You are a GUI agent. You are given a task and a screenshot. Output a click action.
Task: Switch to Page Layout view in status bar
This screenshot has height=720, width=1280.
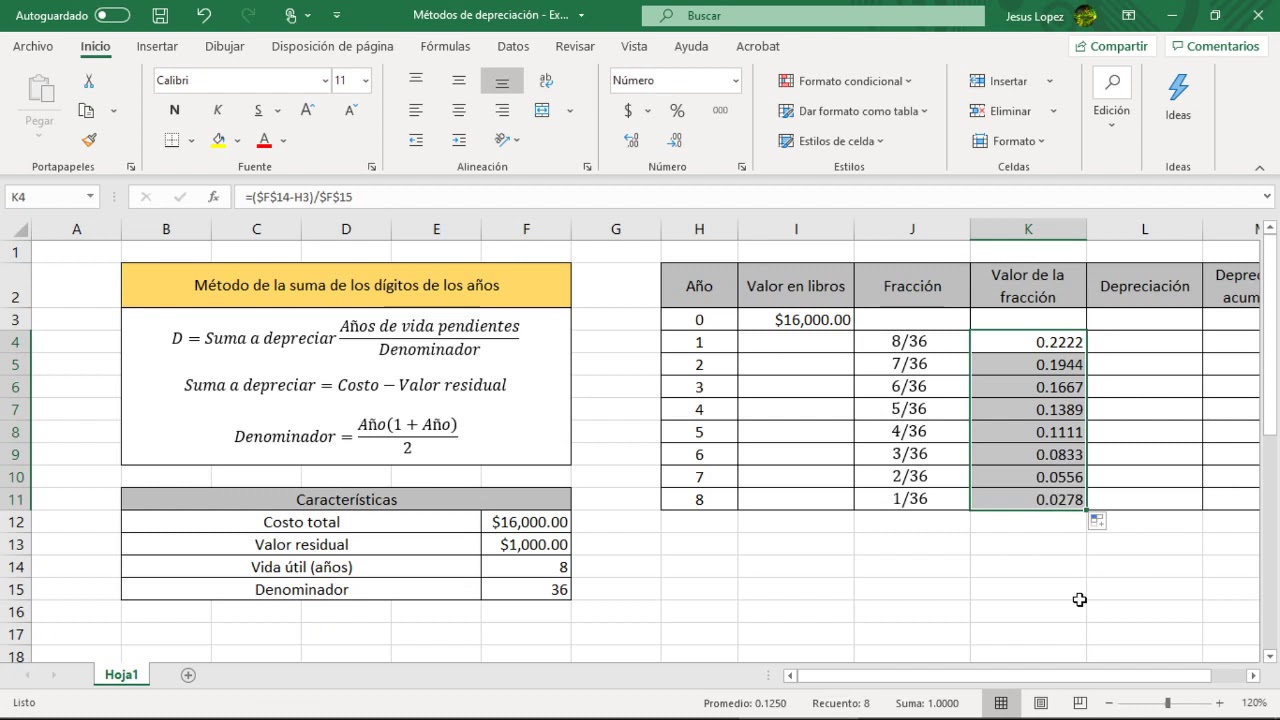tap(1041, 703)
